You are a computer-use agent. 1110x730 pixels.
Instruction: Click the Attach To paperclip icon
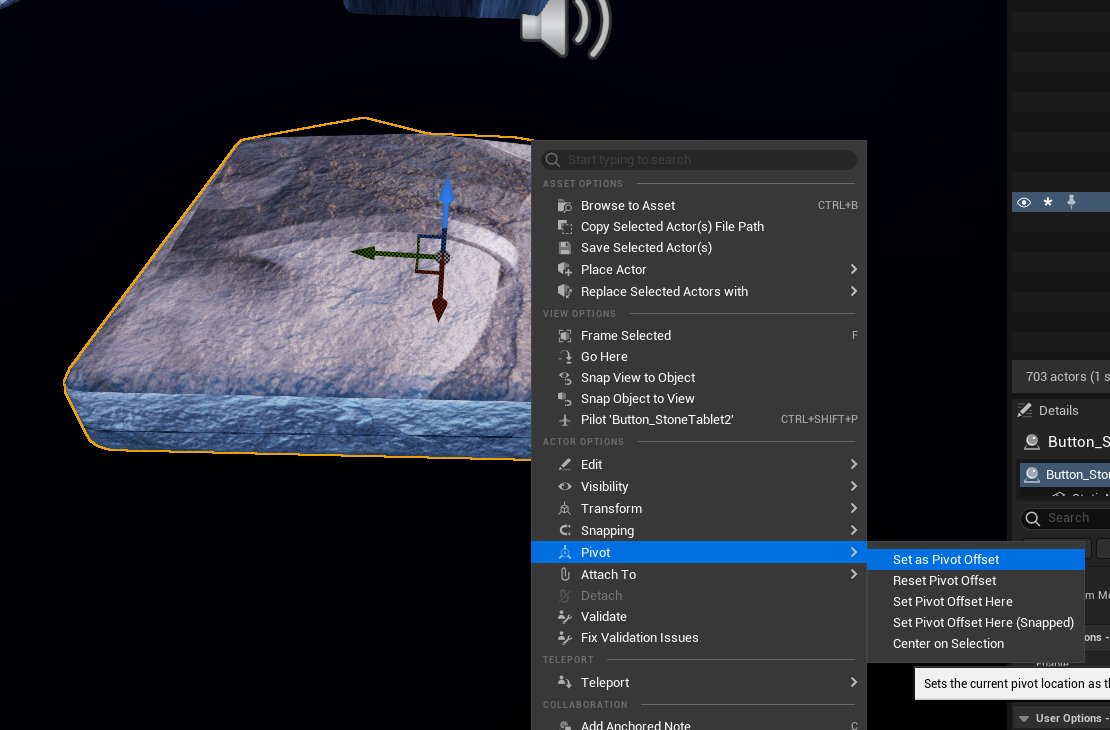tap(564, 574)
